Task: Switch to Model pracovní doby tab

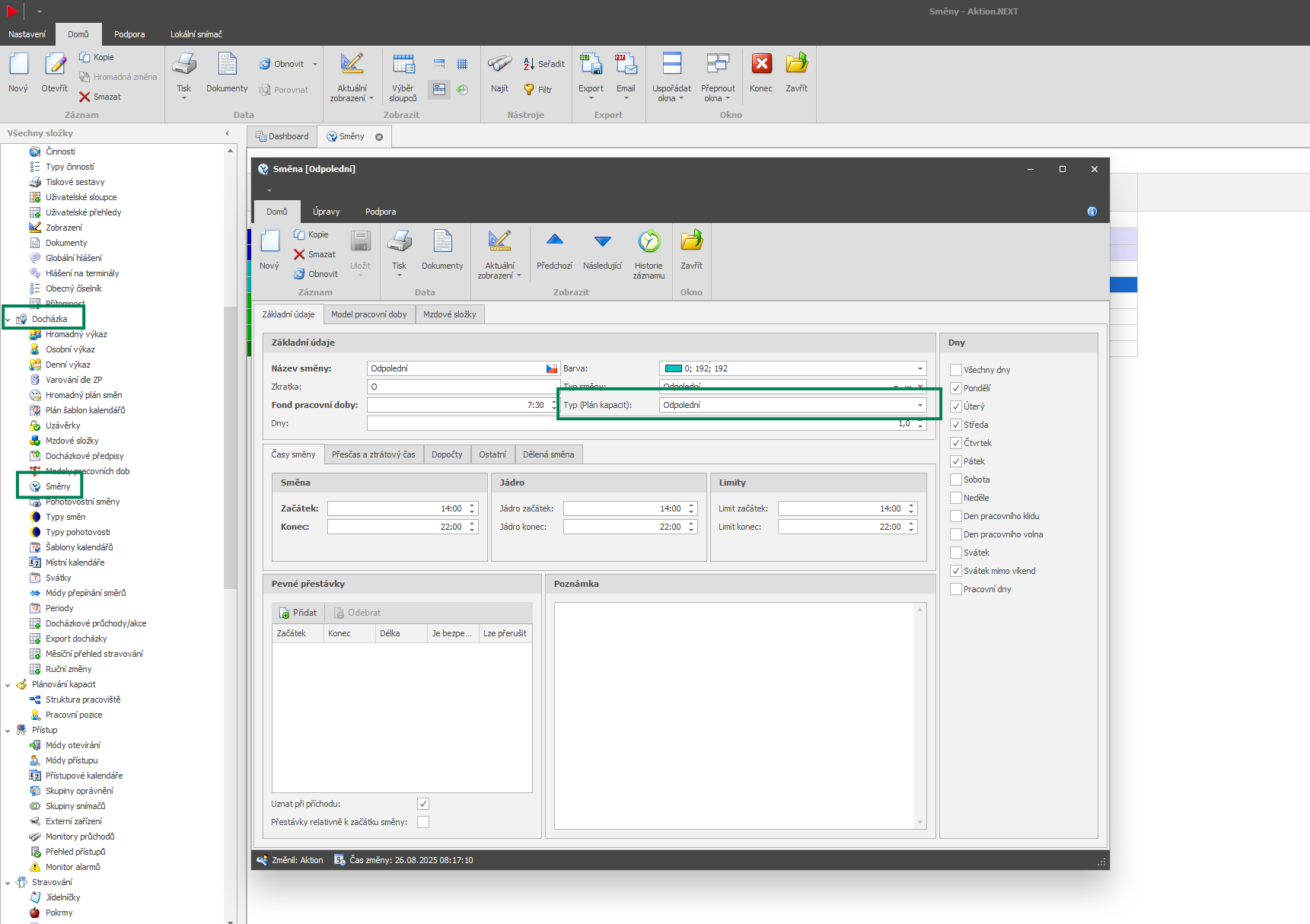Action: pyautogui.click(x=368, y=314)
